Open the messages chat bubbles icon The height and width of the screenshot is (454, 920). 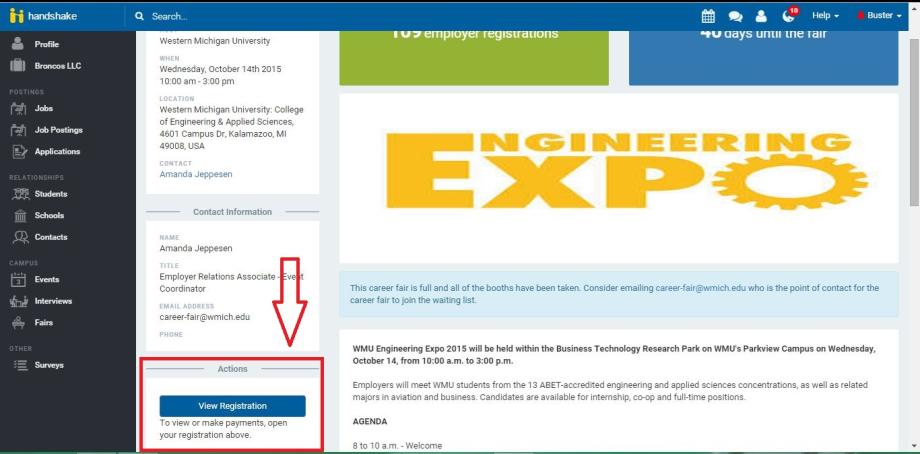point(735,16)
